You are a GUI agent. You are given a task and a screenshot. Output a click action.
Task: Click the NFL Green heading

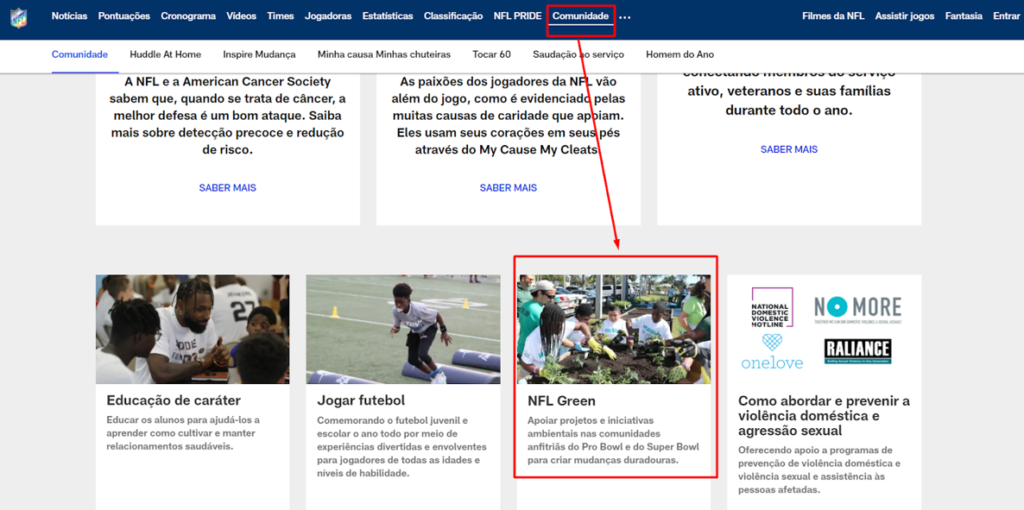(x=562, y=400)
